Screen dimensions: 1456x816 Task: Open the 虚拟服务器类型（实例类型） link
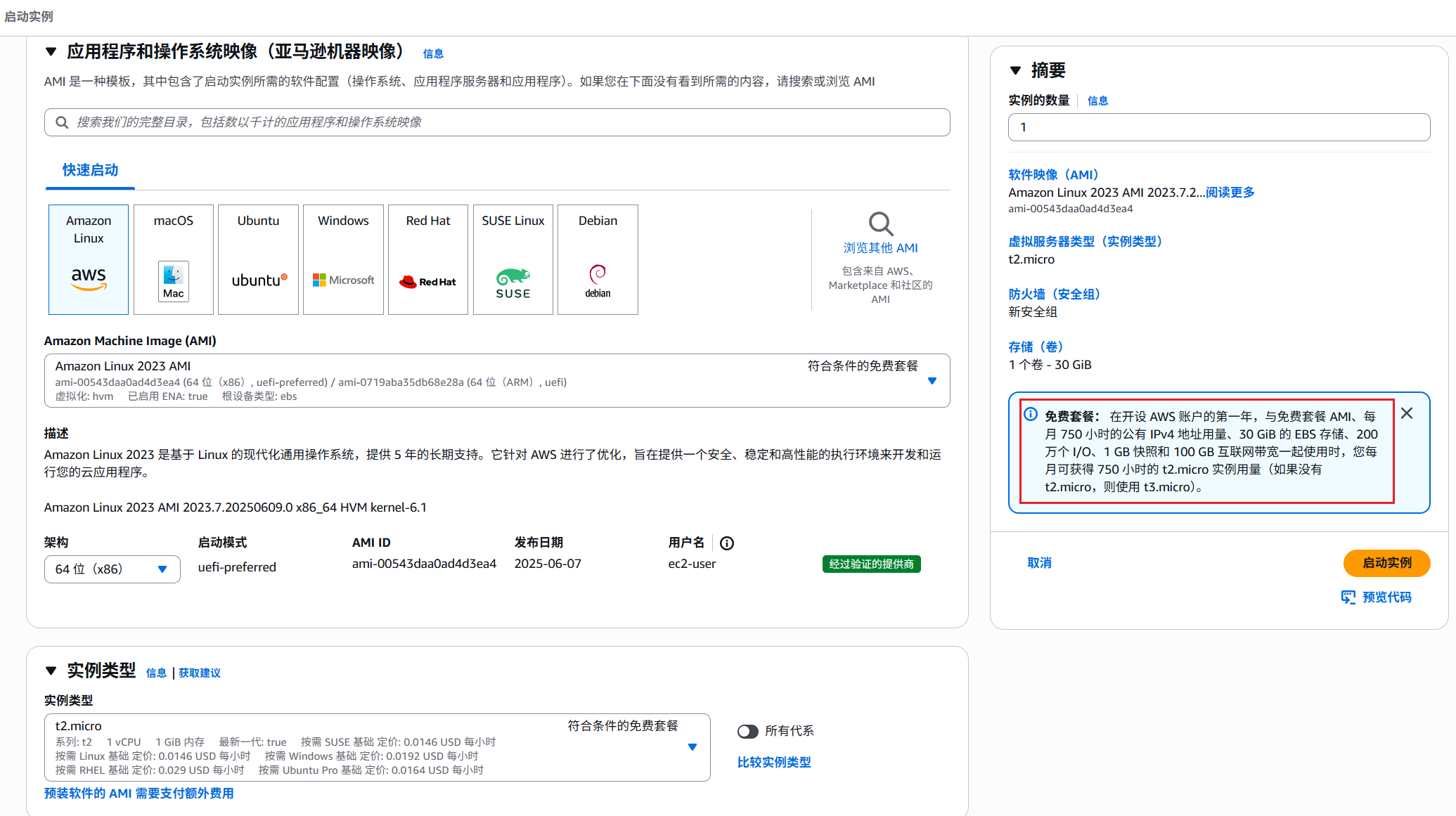pyautogui.click(x=1085, y=242)
